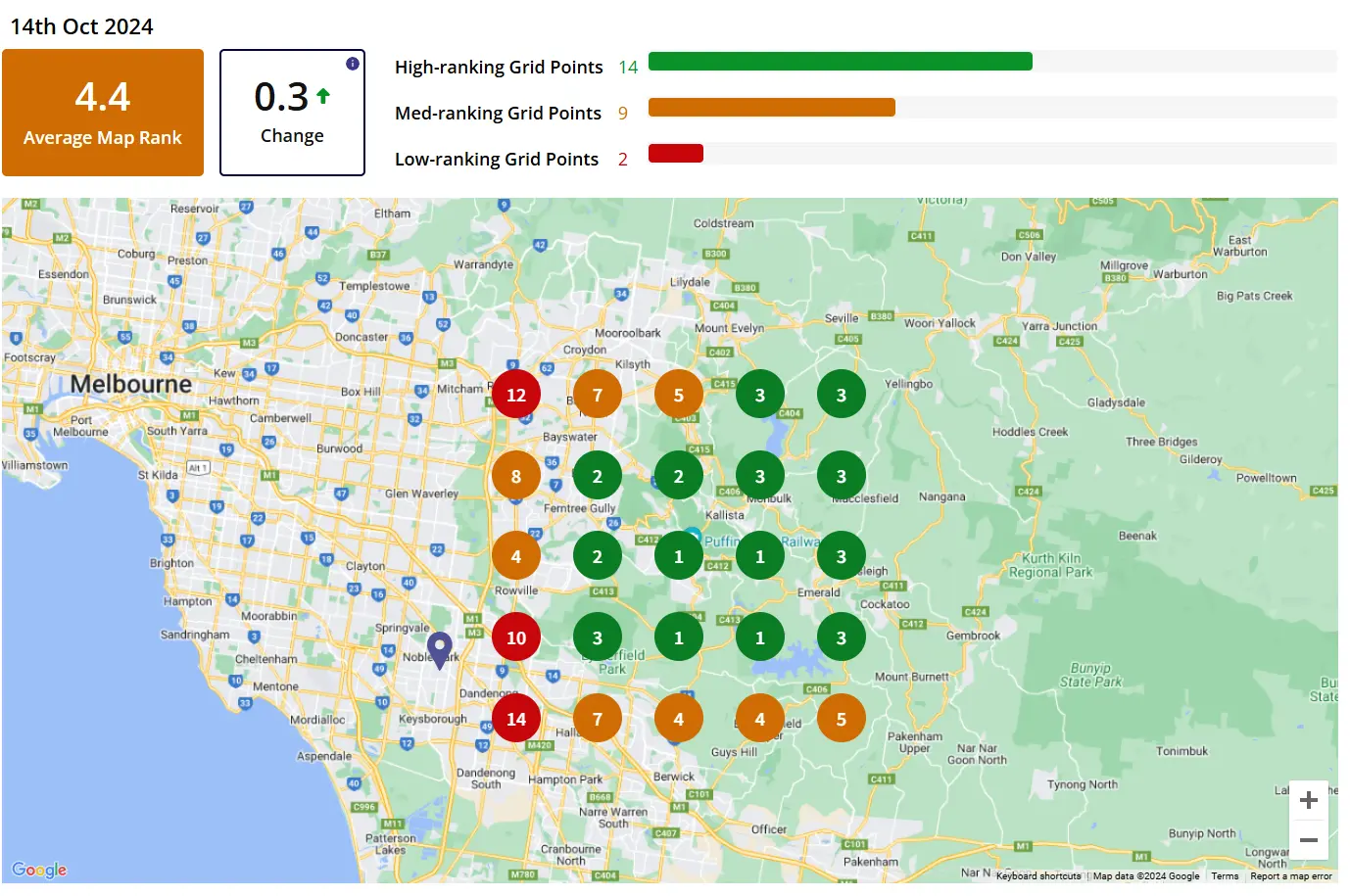Open the orange grid marker ranked 8
The width and height of the screenshot is (1350, 896).
tap(516, 476)
